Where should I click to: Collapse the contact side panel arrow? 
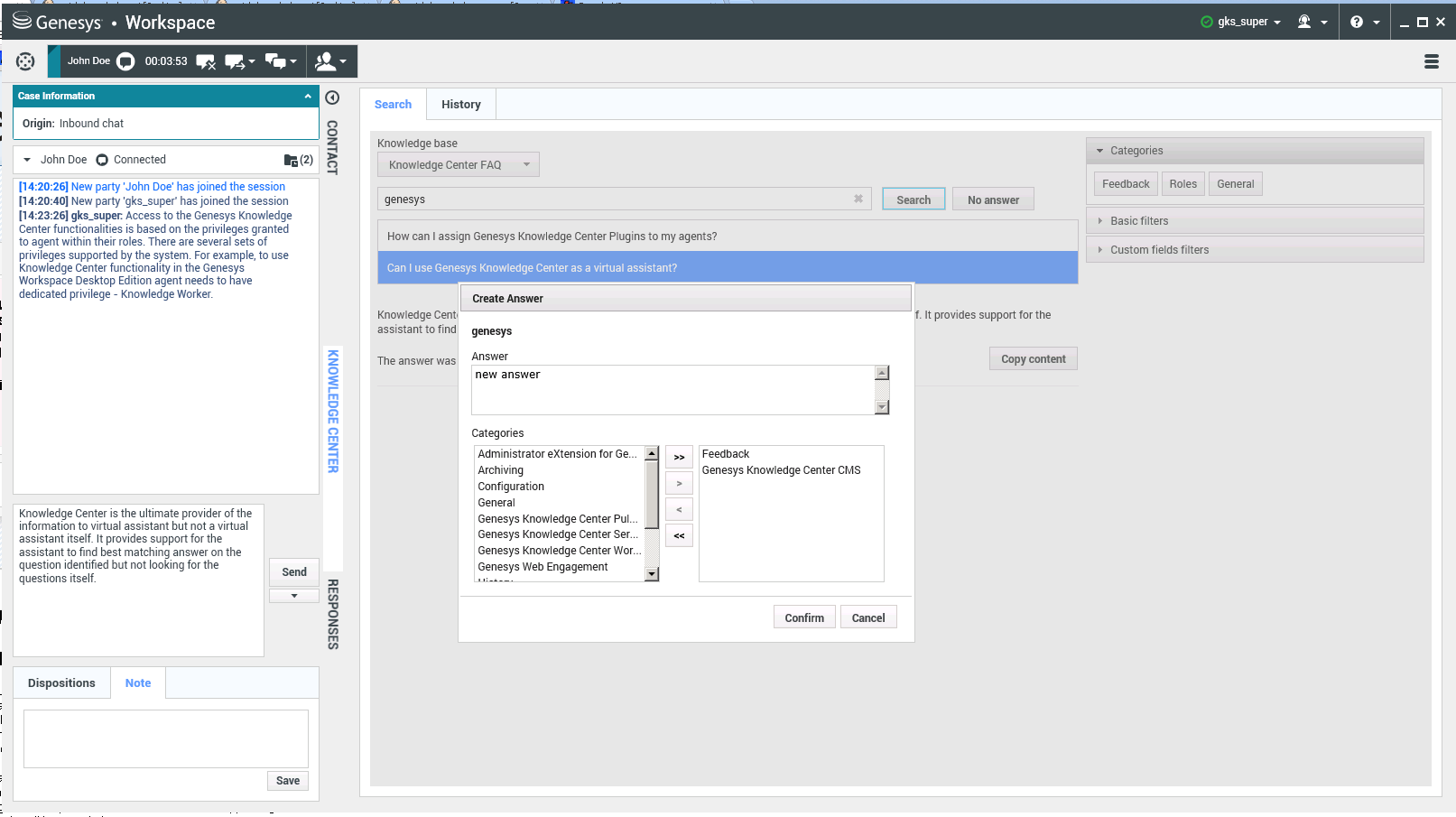point(332,97)
